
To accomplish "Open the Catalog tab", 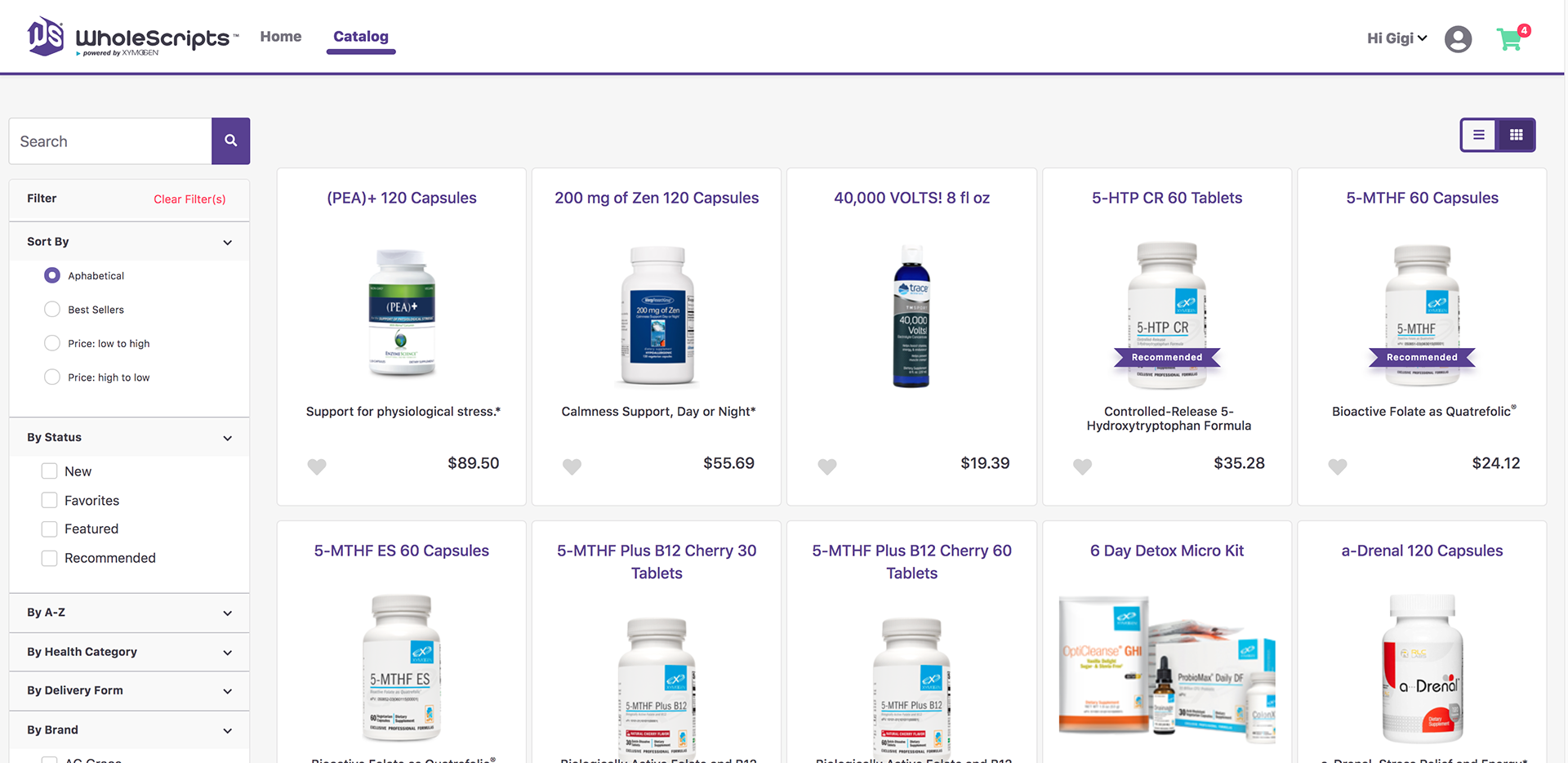I will (361, 37).
